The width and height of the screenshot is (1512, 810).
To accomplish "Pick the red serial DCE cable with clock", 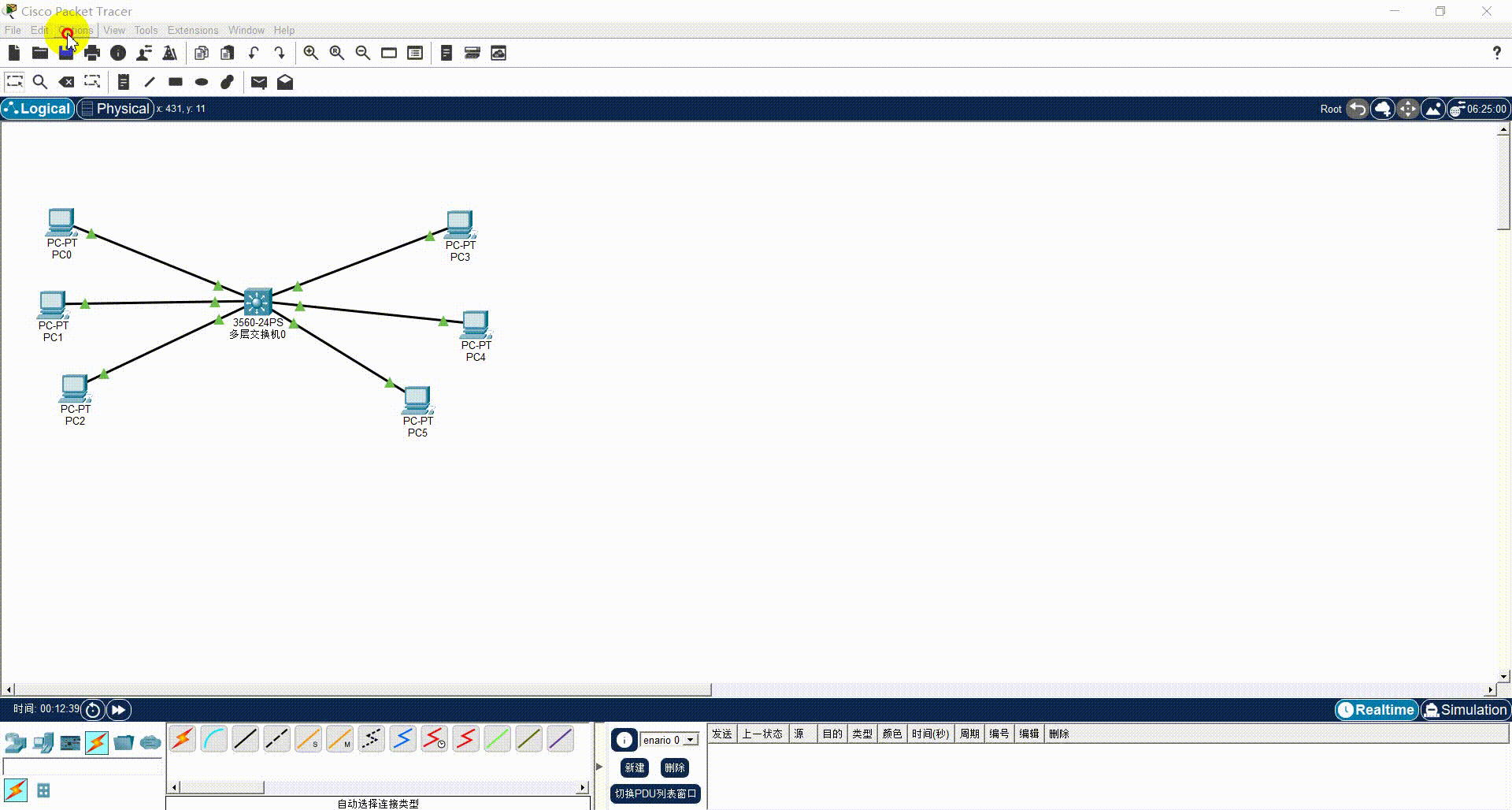I will pos(435,739).
